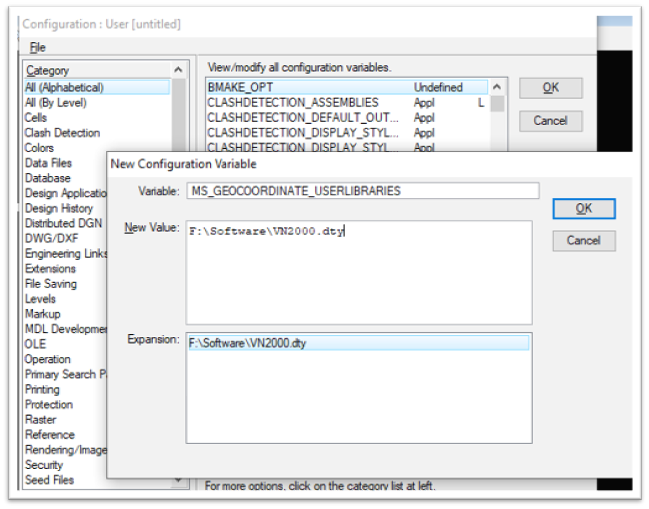Viewport: 649px width, 509px height.
Task: Choose the Security category
Action: click(x=44, y=465)
